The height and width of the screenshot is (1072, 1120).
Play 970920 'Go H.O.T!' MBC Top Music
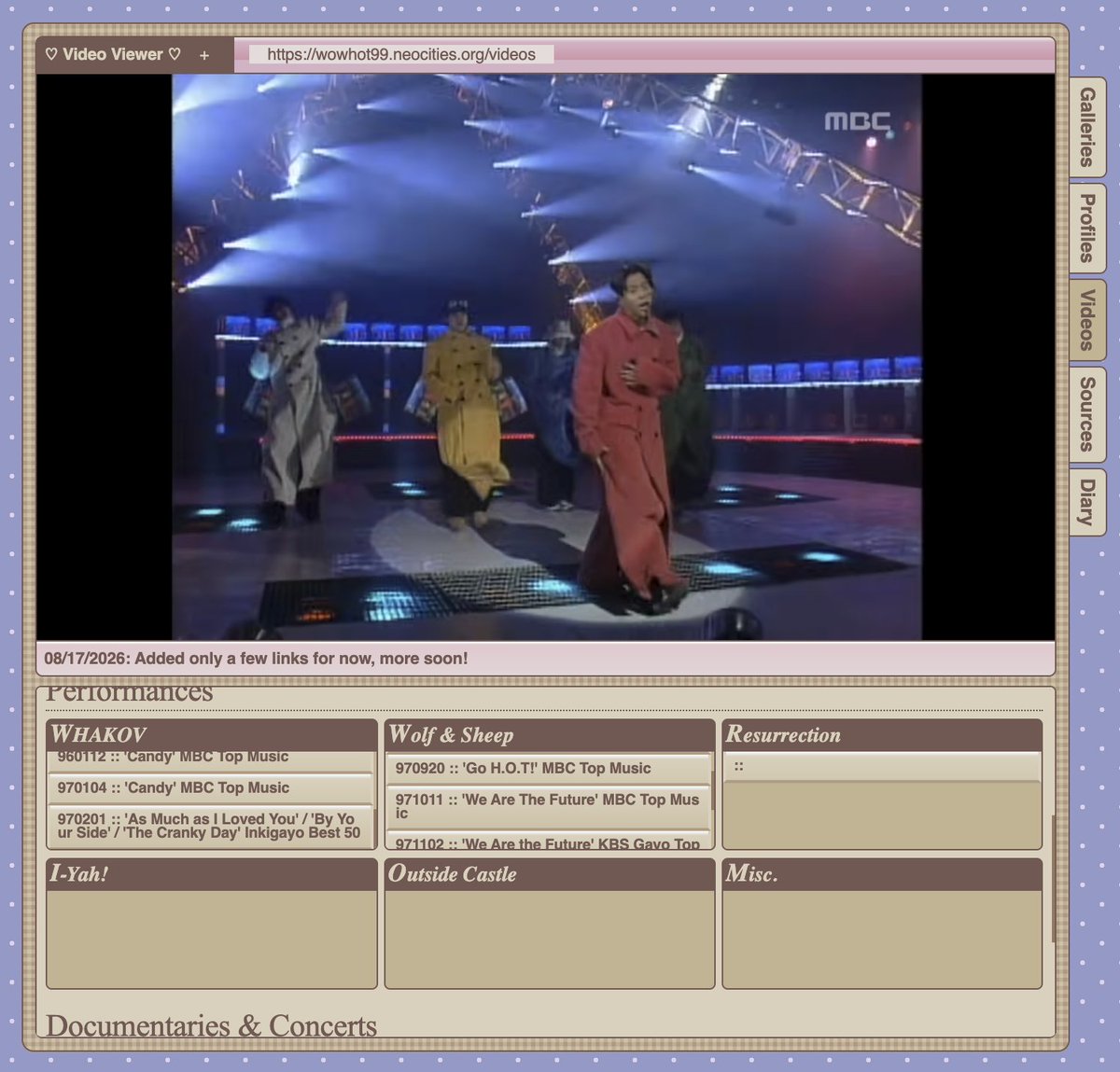[x=548, y=769]
